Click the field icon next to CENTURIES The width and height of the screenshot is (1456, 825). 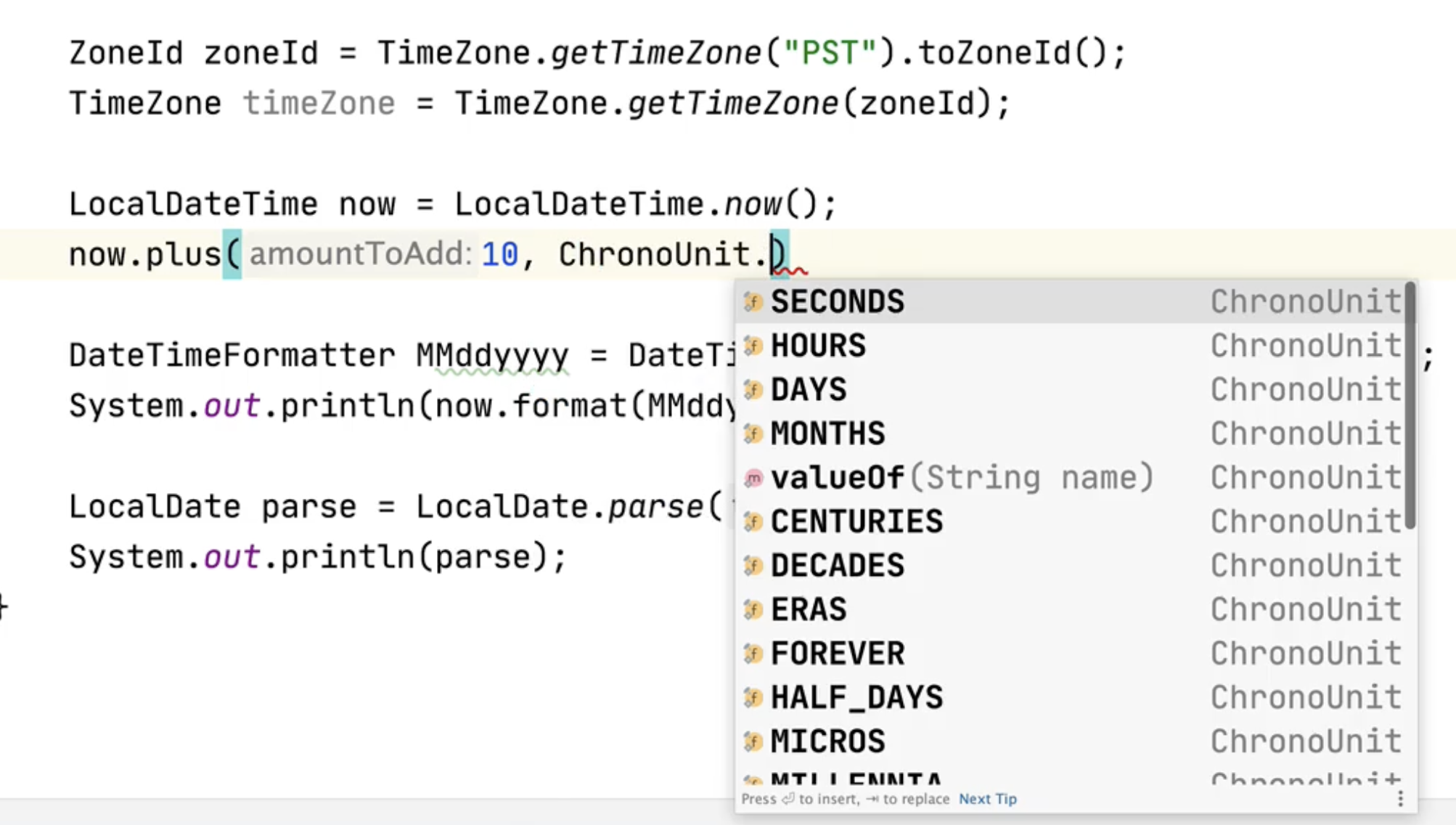click(753, 521)
